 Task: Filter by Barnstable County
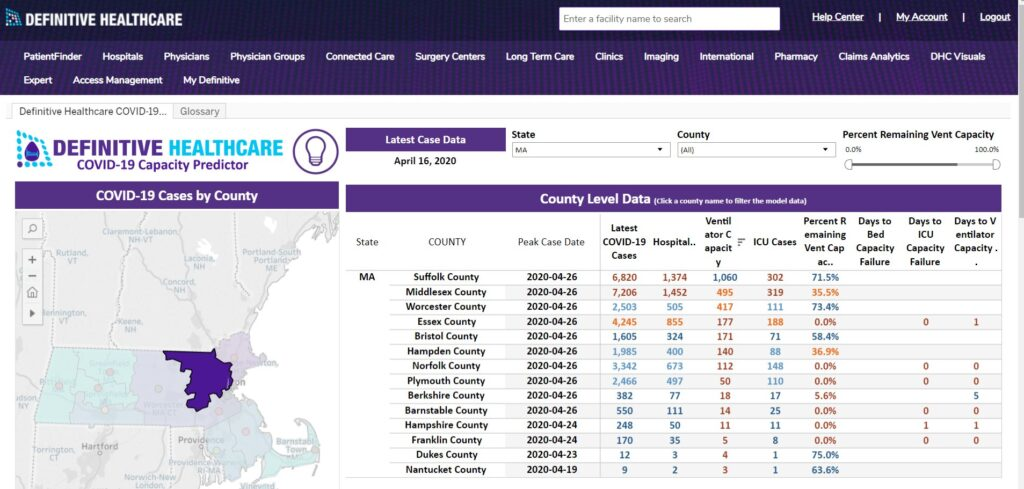446,410
